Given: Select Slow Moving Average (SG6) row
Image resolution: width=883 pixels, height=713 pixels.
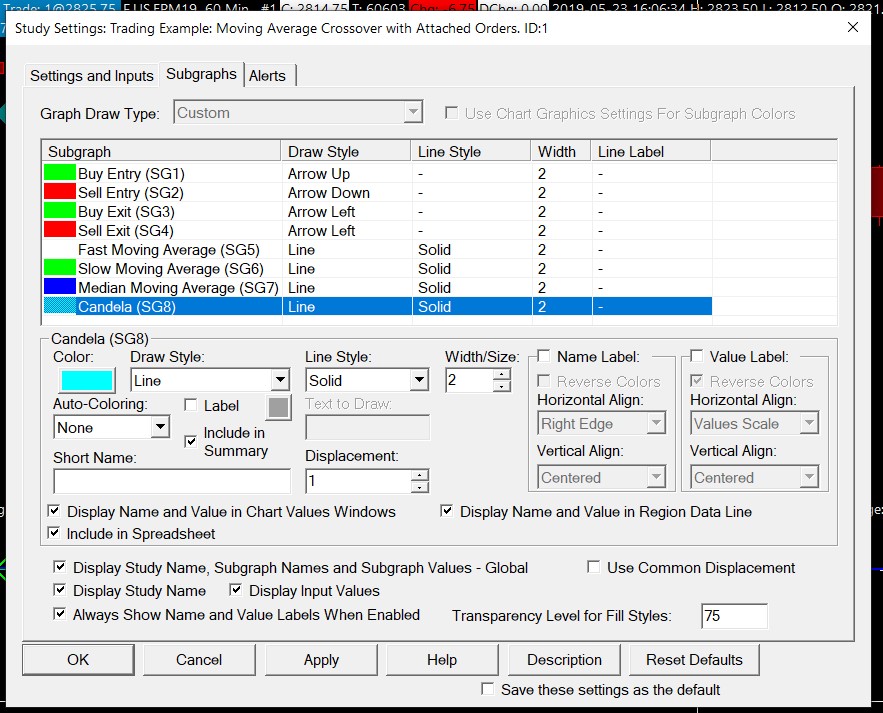Looking at the screenshot, I should tap(377, 269).
